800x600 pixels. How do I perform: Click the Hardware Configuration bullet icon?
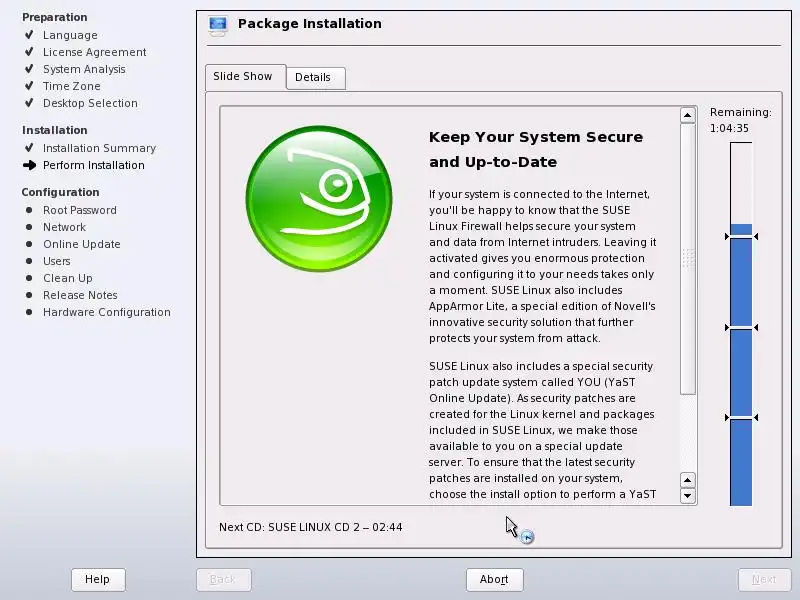click(29, 312)
